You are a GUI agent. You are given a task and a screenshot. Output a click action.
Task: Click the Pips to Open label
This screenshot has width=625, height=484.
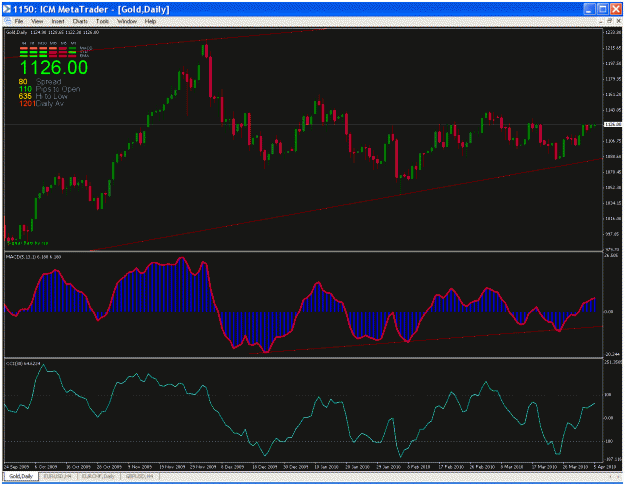[x=58, y=89]
